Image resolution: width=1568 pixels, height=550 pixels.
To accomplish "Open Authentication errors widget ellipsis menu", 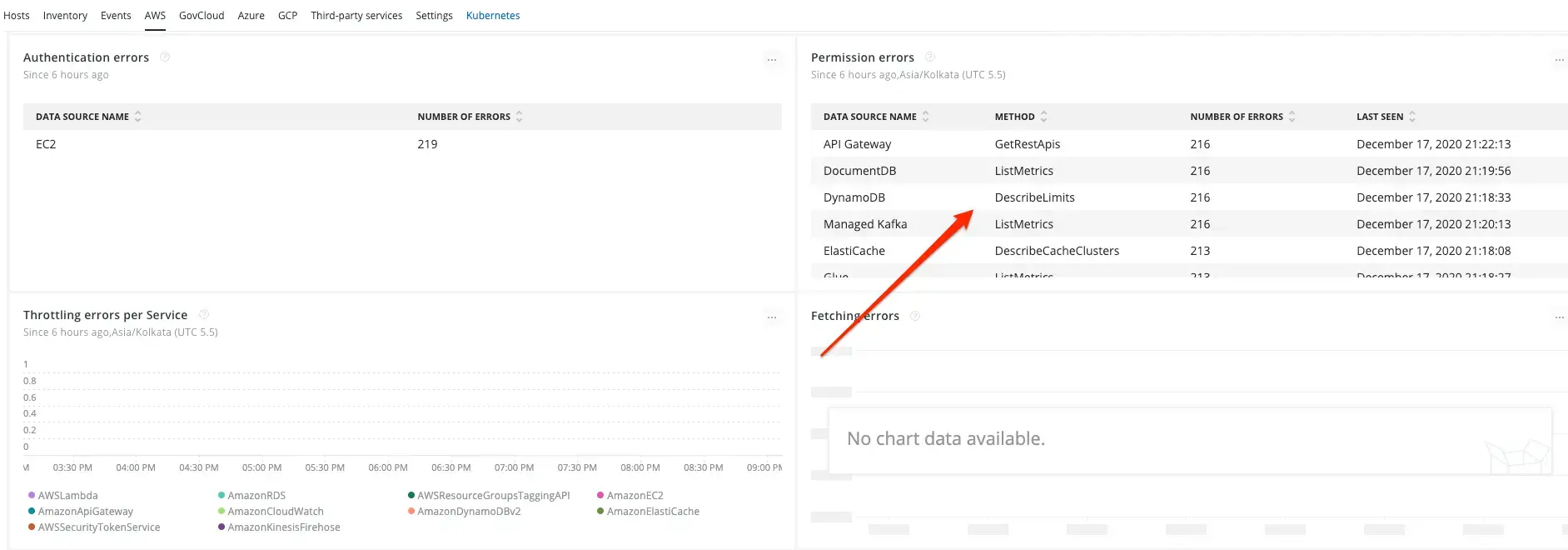I will [x=771, y=59].
